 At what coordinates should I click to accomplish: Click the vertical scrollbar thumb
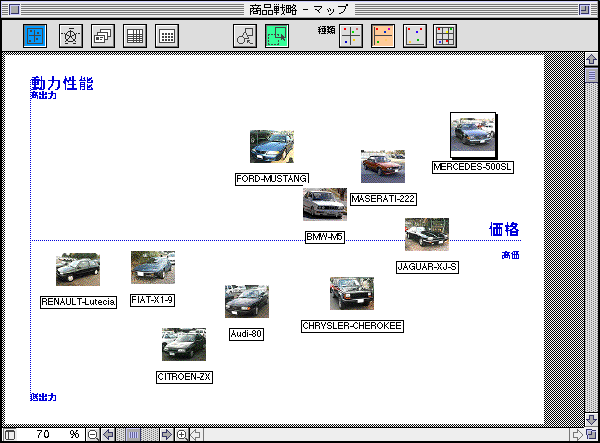[591, 75]
